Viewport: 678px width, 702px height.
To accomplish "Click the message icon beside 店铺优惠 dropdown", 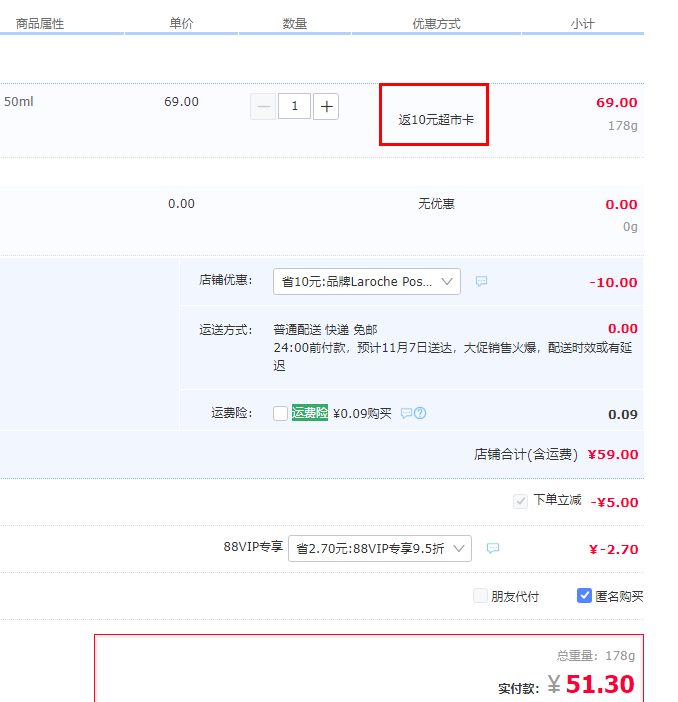I will coord(481,282).
